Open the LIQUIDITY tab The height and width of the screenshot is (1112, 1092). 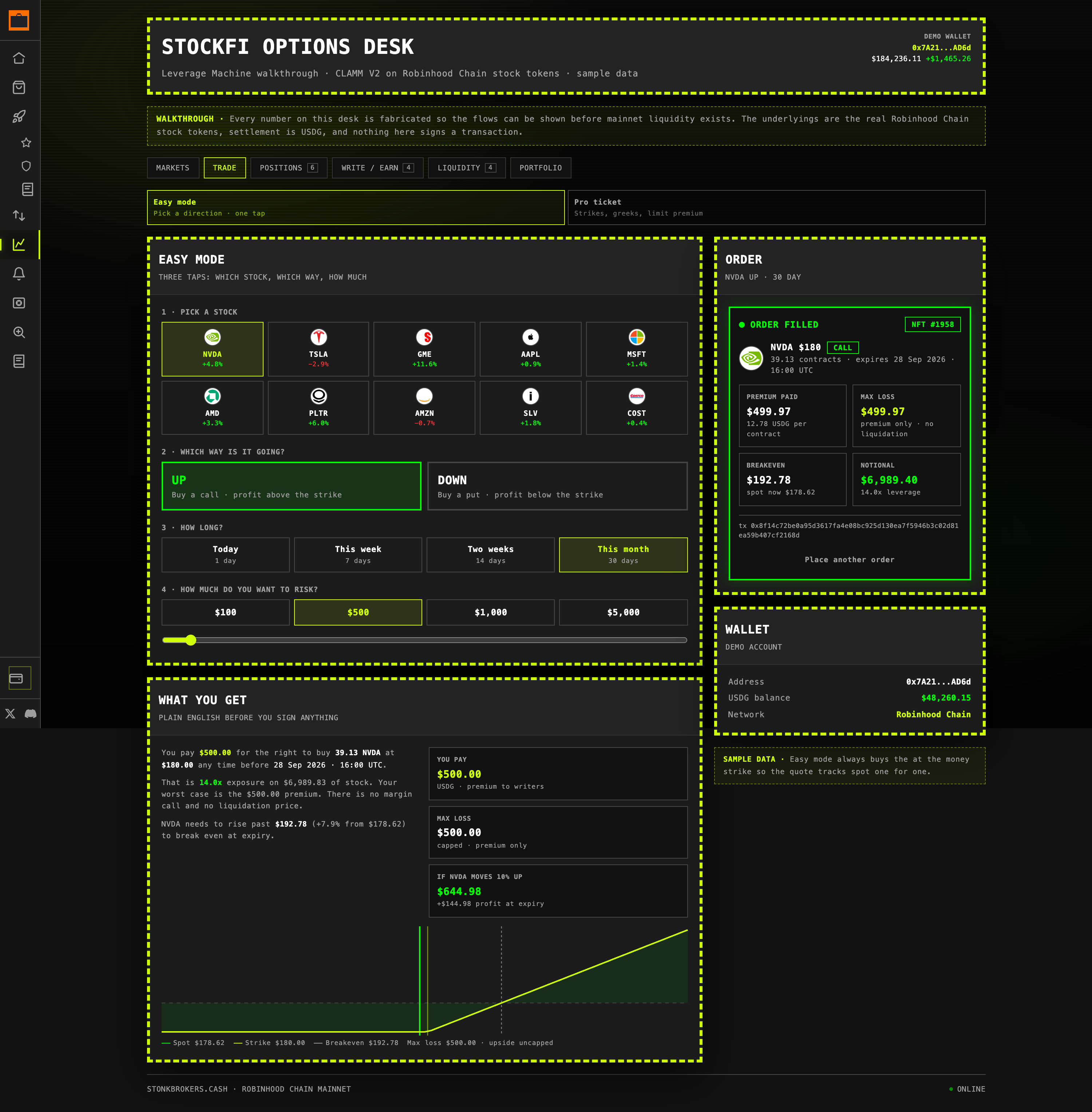(467, 167)
